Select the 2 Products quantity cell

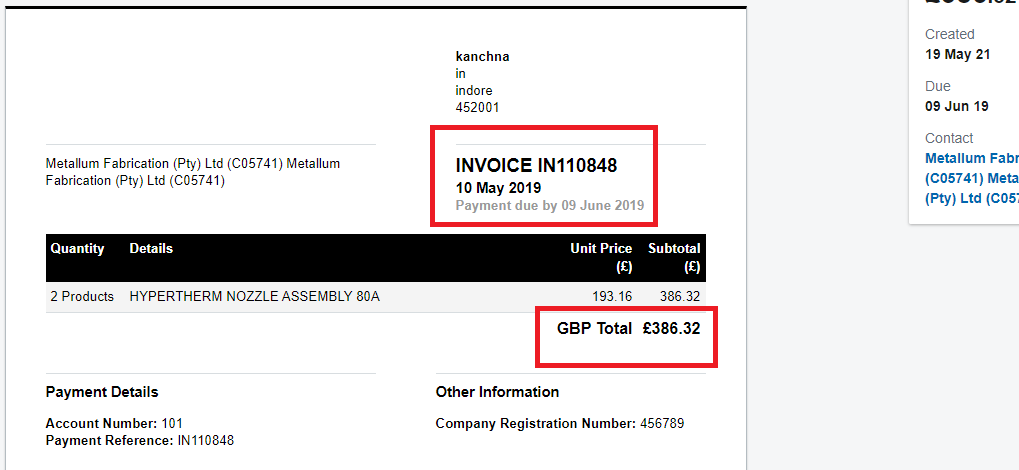click(x=82, y=297)
